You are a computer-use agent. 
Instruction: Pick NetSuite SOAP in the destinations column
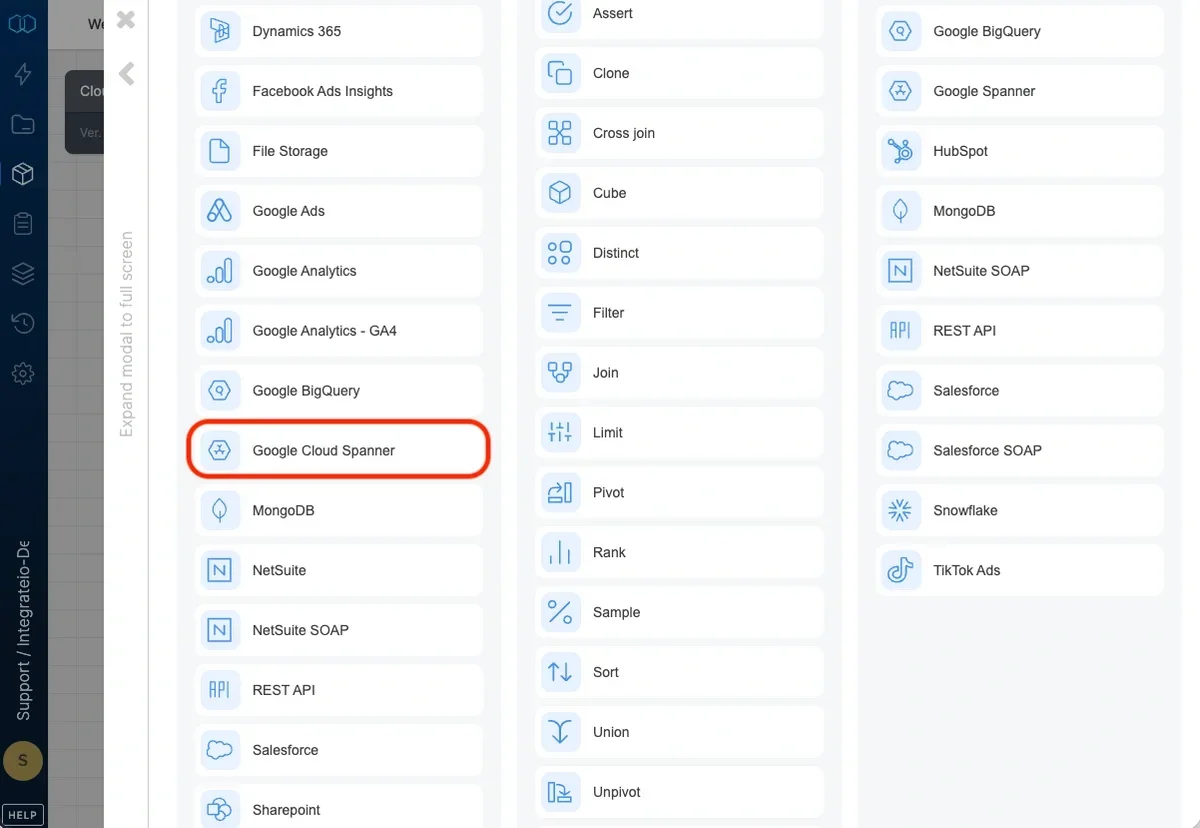pos(1020,271)
